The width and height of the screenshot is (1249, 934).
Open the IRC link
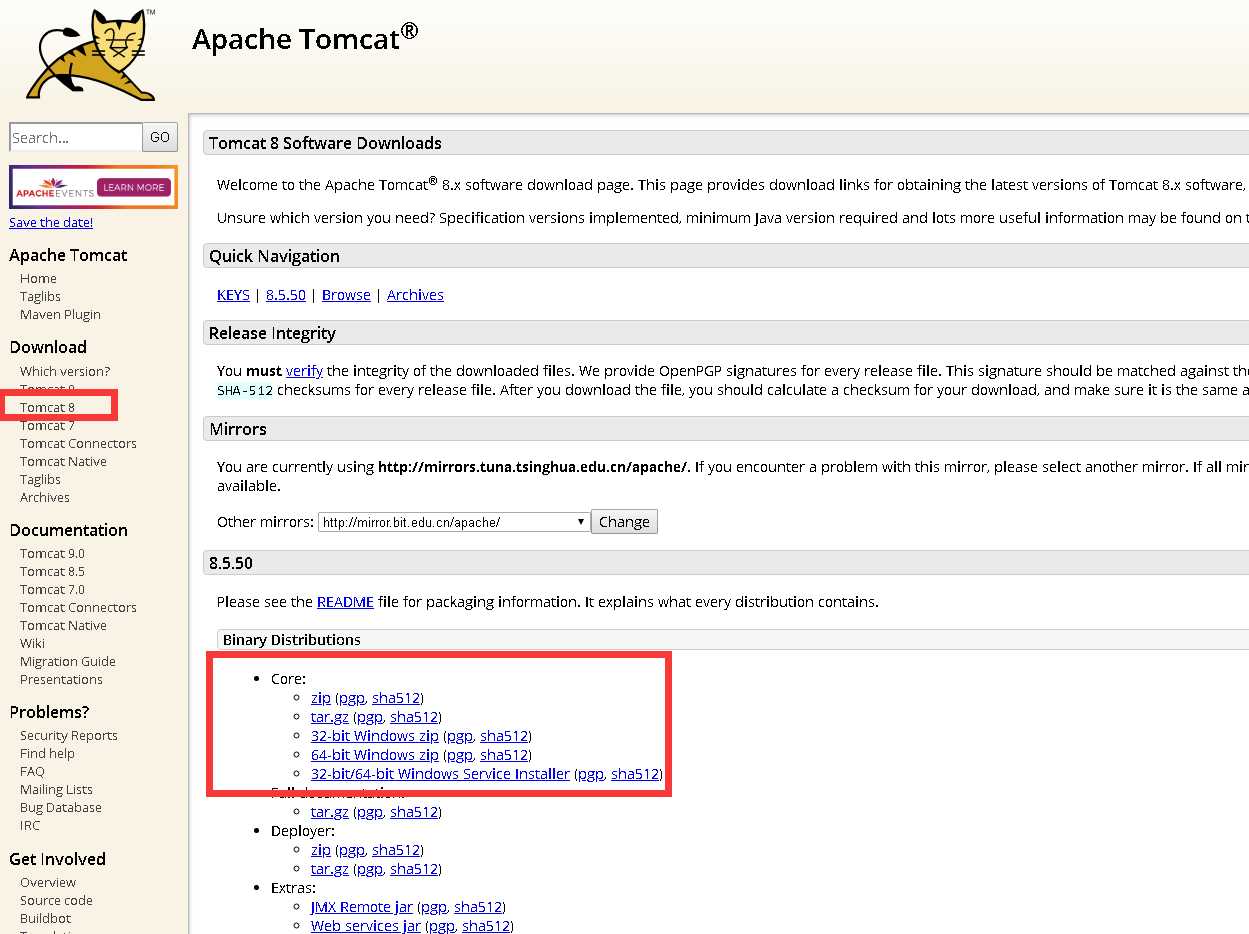(30, 825)
